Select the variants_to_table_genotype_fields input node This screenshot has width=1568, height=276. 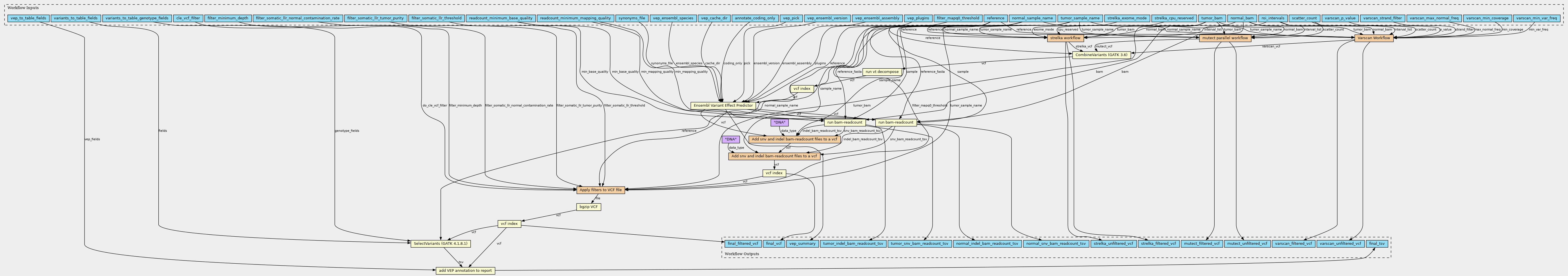pos(137,18)
